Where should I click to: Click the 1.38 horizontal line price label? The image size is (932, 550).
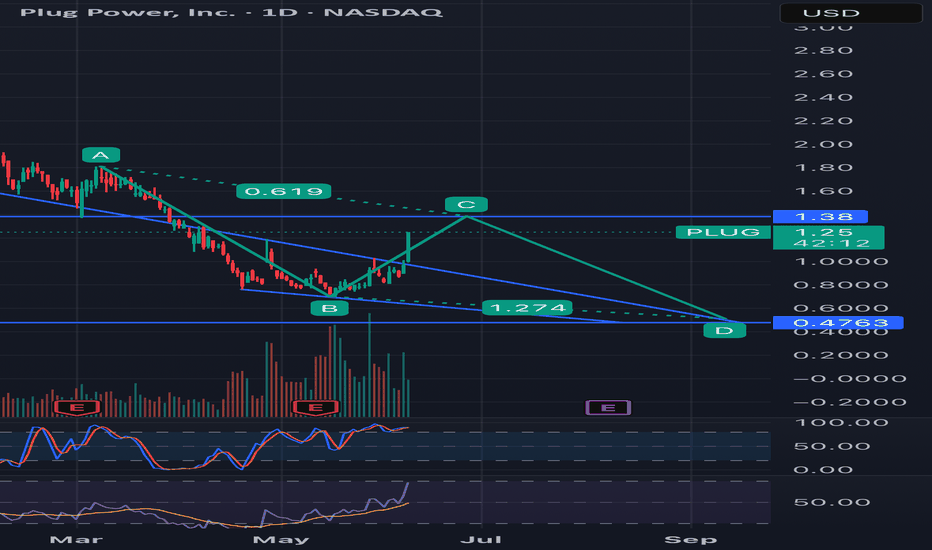point(820,216)
